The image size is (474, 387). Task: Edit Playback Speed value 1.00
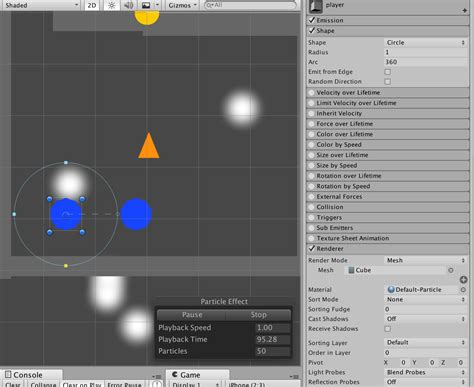(273, 328)
